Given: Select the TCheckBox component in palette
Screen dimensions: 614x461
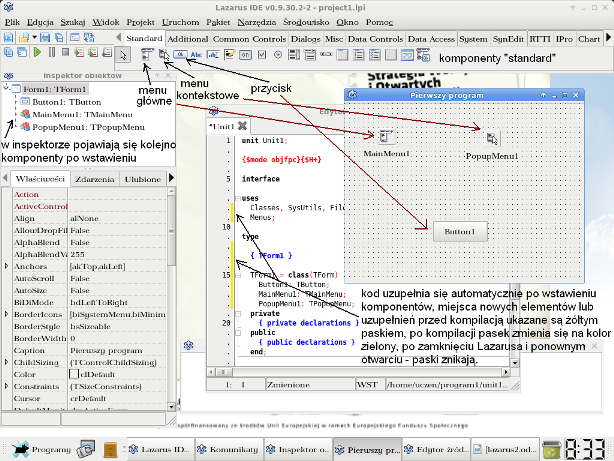Looking at the screenshot, I should [262, 54].
